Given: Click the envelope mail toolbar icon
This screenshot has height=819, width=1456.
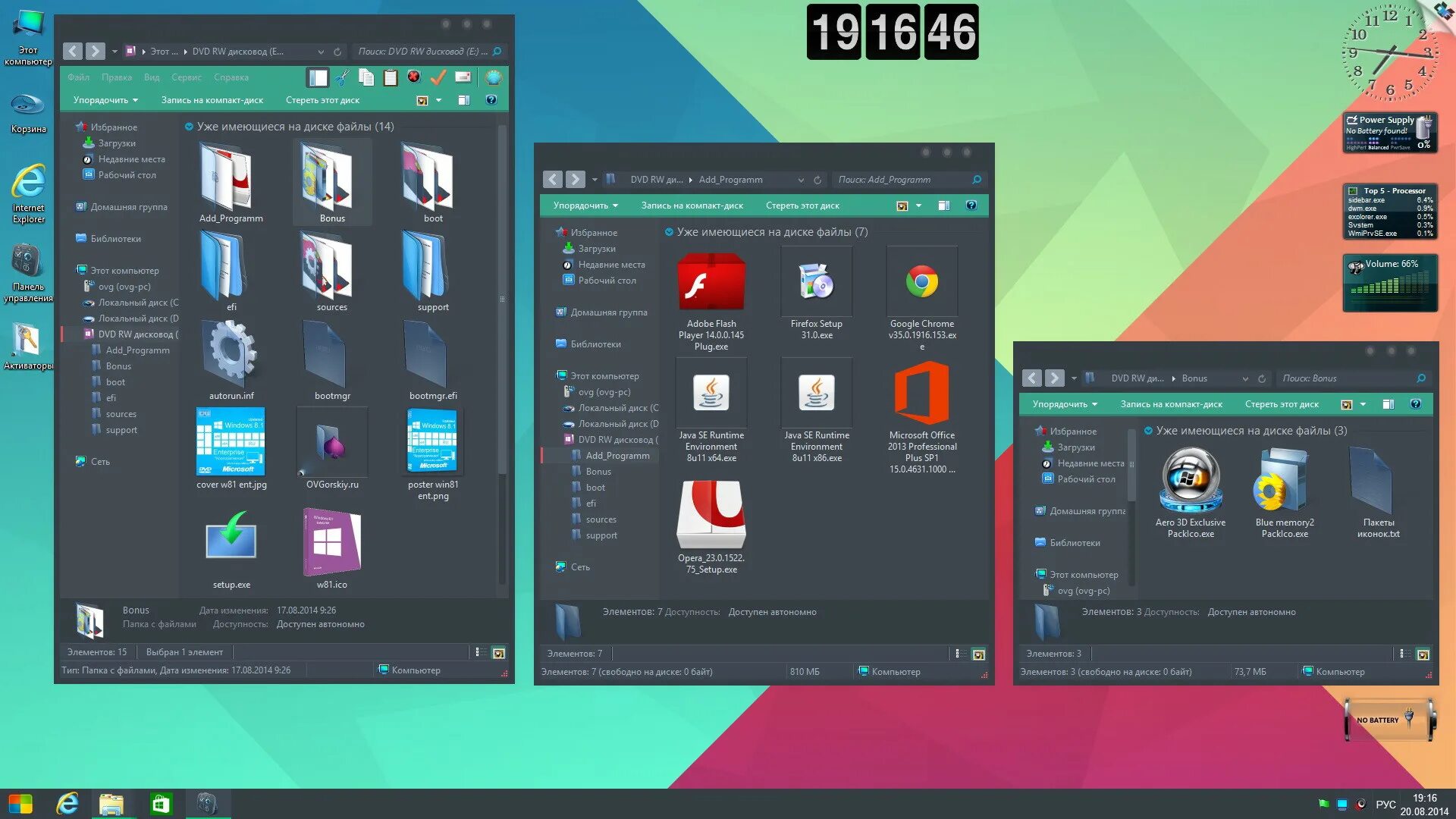Looking at the screenshot, I should click(x=463, y=77).
